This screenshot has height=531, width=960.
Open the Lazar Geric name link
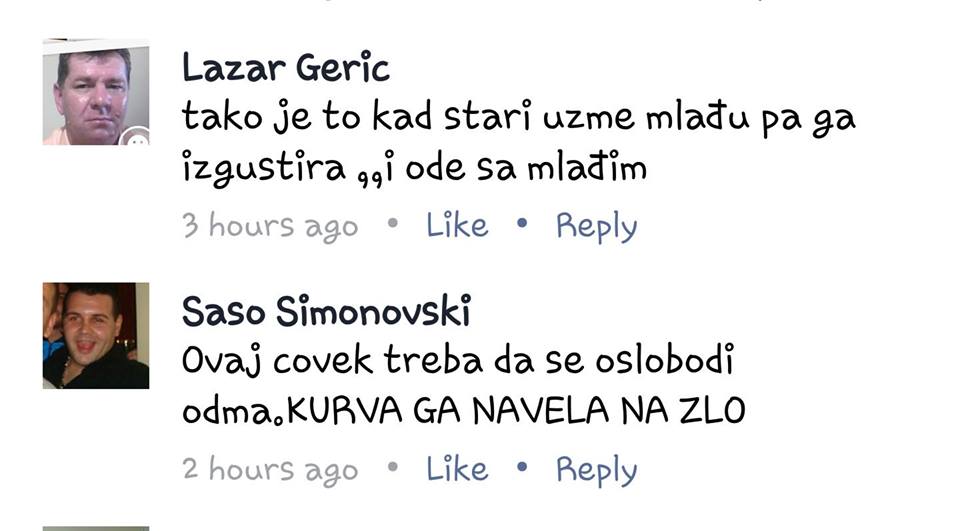click(286, 67)
